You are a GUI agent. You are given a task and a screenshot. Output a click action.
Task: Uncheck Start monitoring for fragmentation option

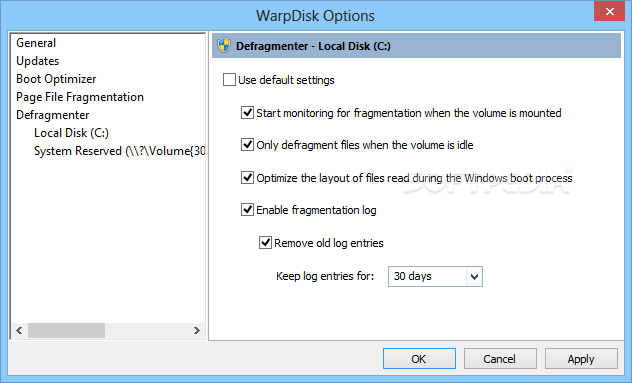(x=247, y=112)
